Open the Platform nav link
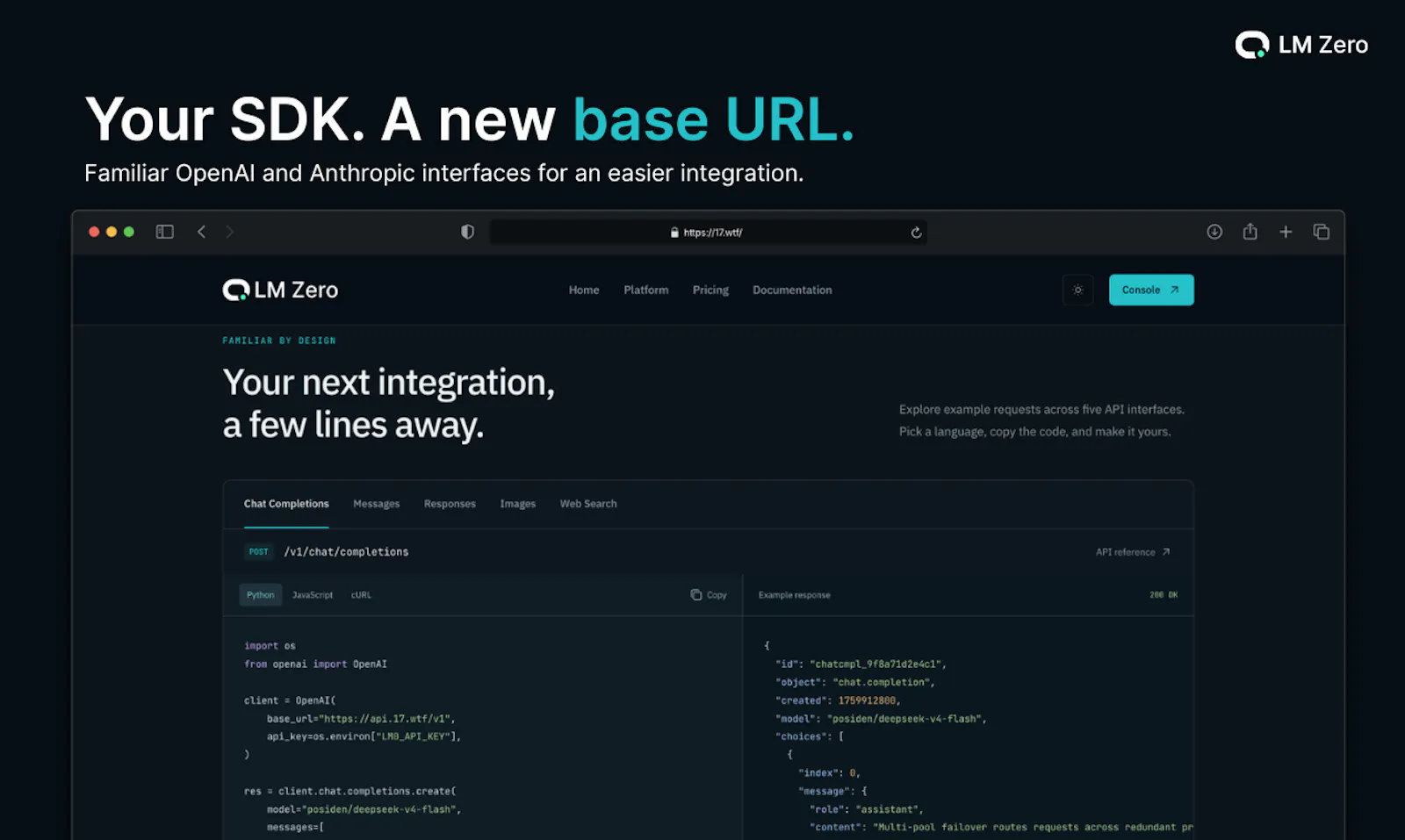 click(x=646, y=290)
